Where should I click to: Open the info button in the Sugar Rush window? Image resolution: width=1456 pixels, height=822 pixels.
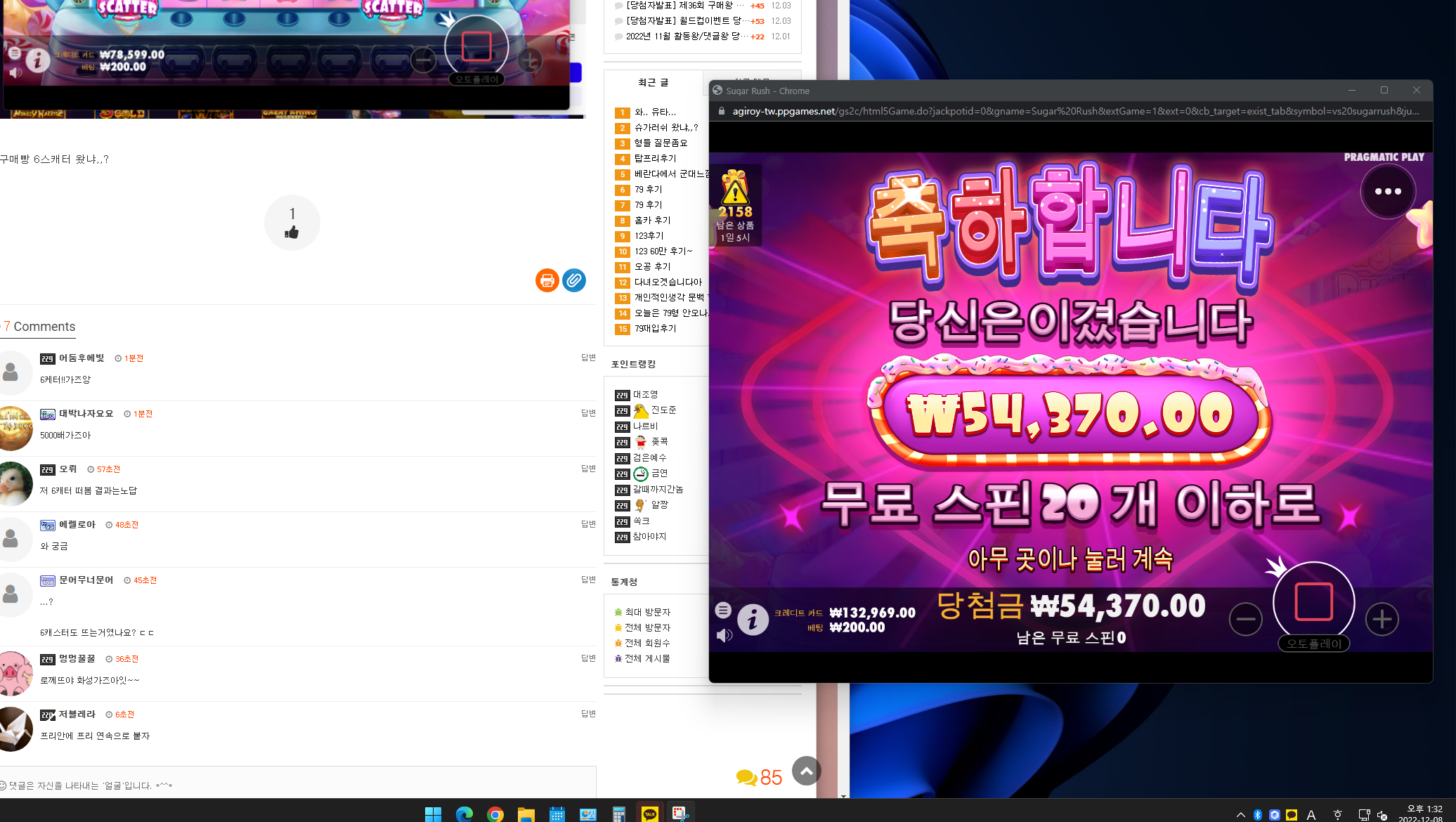753,620
